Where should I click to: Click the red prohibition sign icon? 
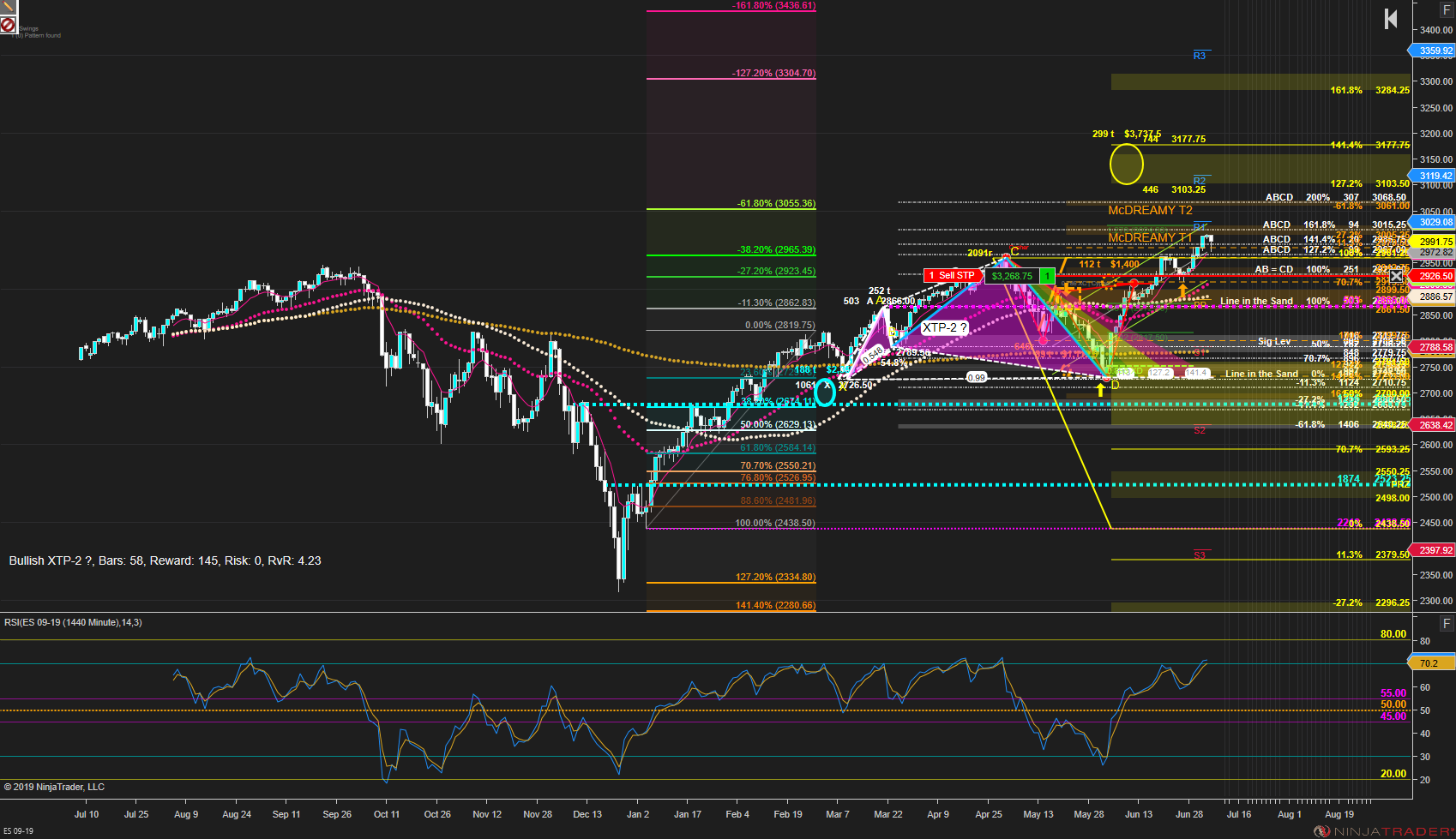pos(8,26)
